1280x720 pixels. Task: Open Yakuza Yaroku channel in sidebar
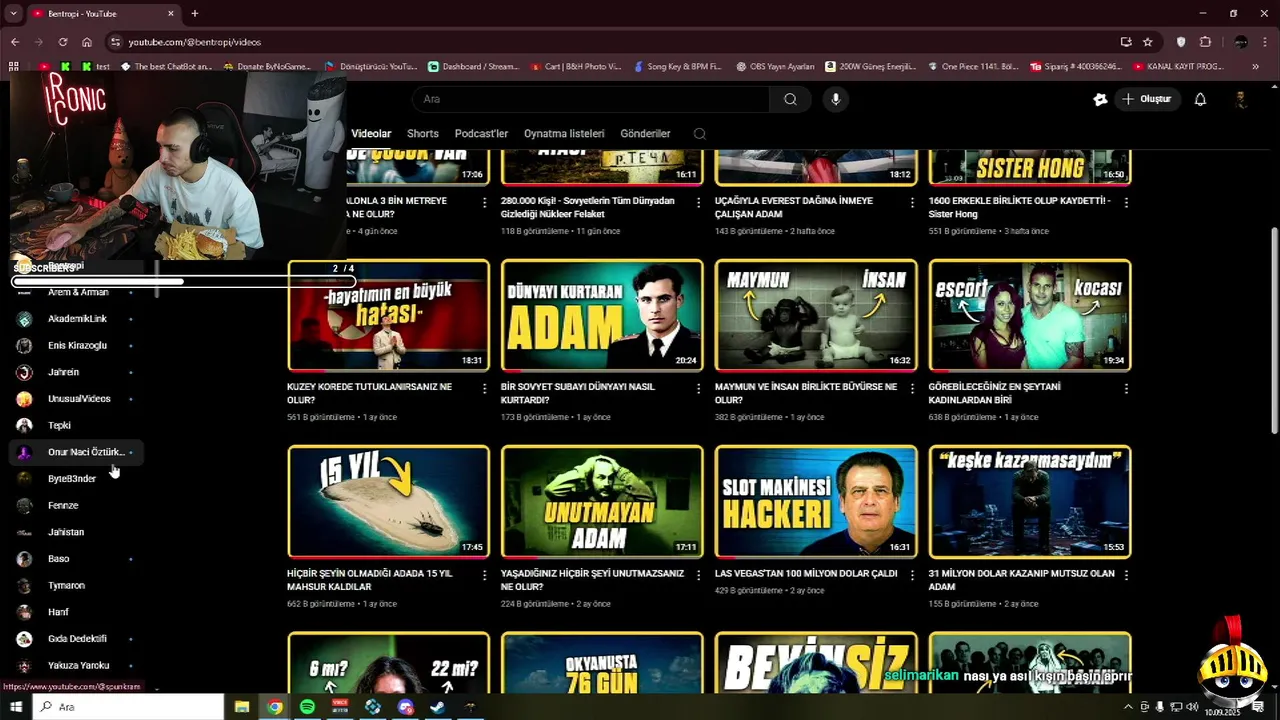click(77, 665)
